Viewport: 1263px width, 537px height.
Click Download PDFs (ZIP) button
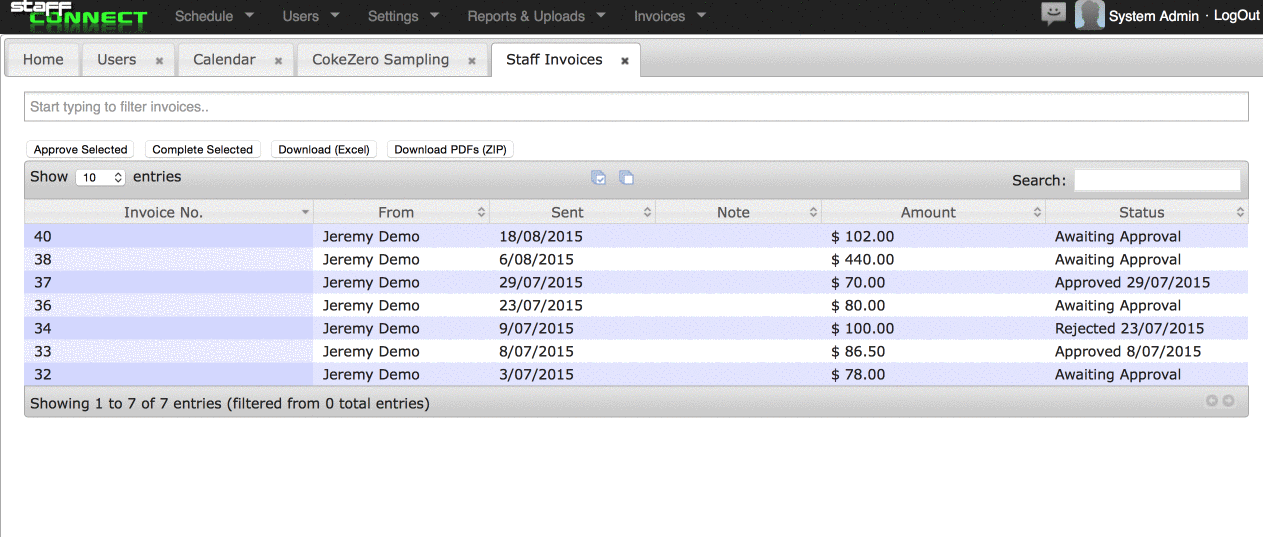coord(450,149)
